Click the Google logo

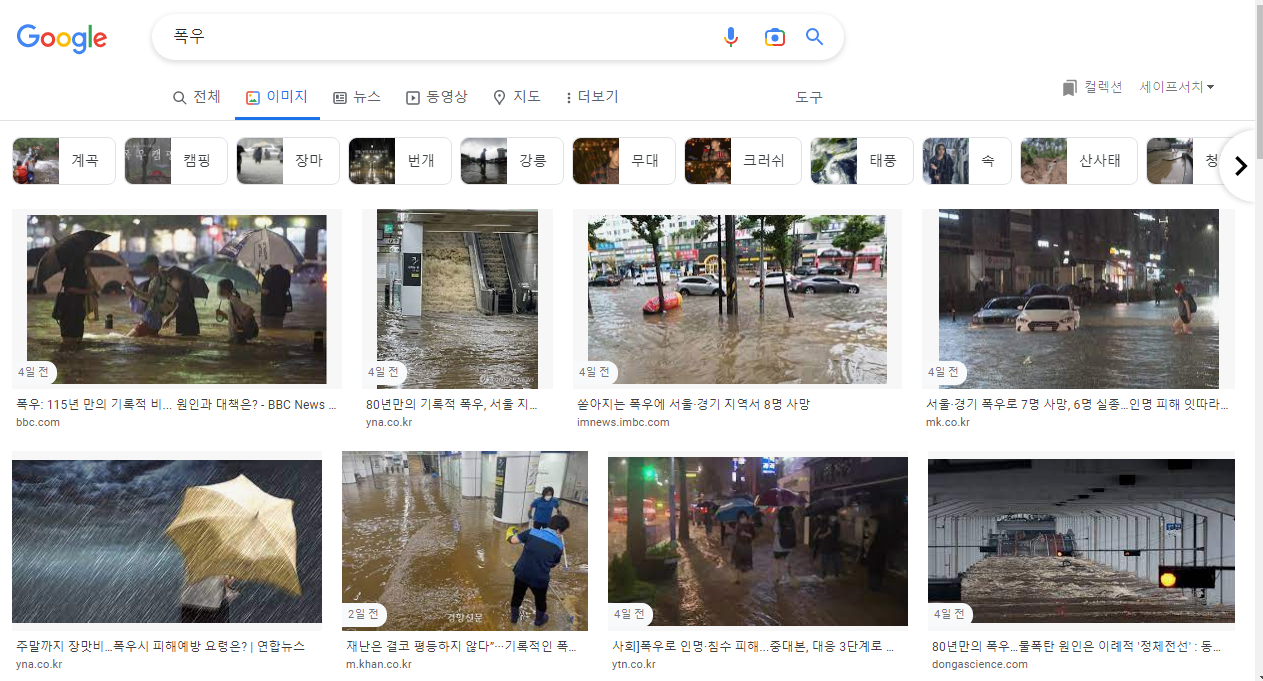pos(62,38)
